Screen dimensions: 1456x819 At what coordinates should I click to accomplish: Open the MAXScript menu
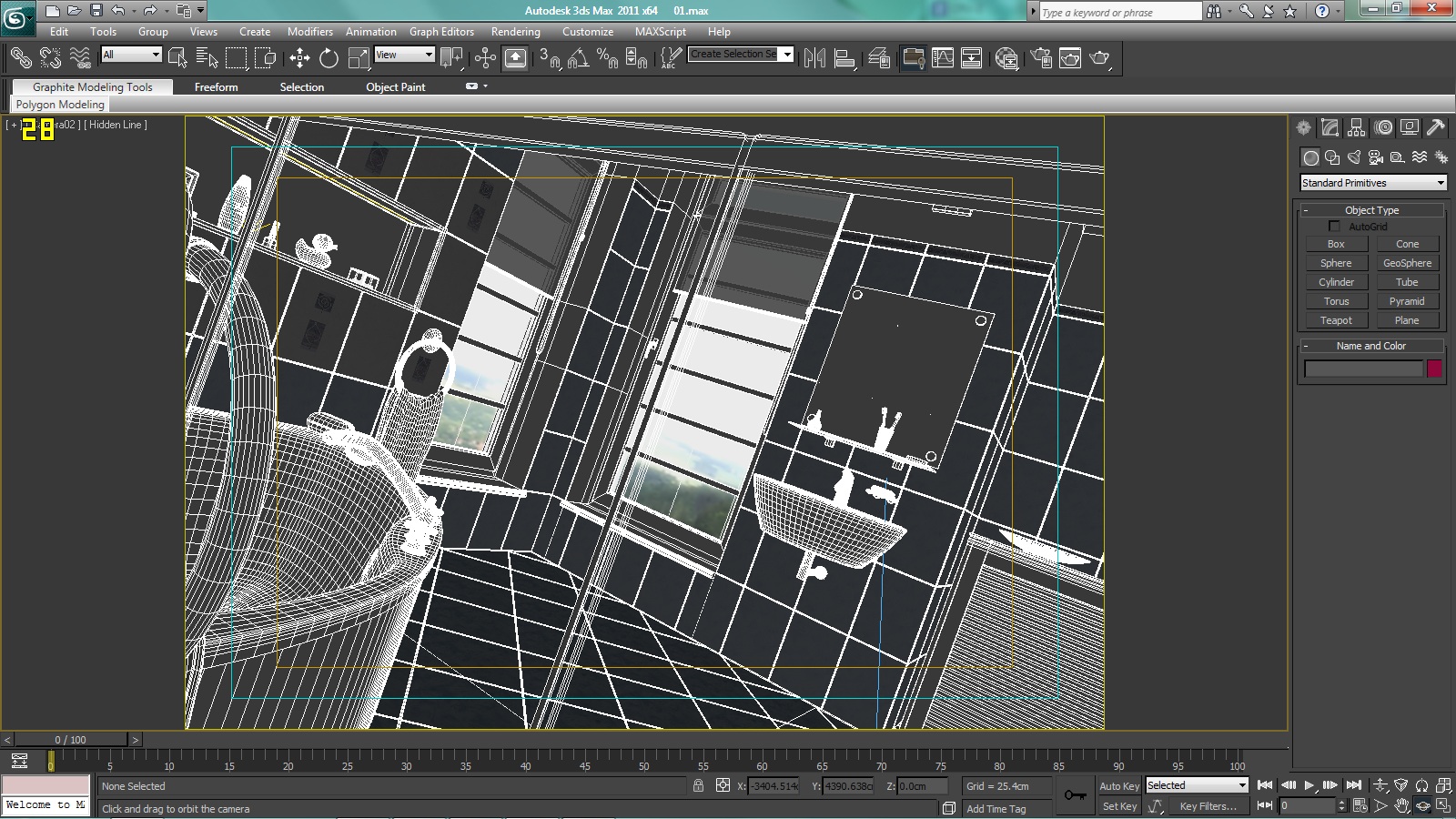tap(661, 31)
